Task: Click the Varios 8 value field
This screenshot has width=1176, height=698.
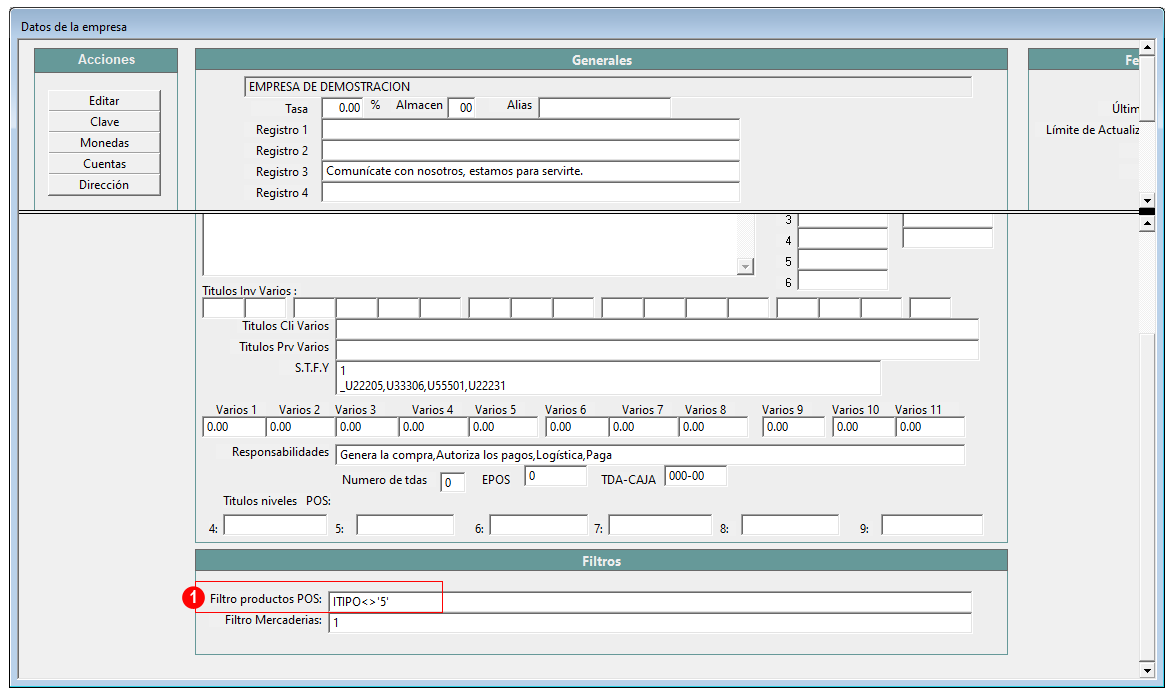Action: 713,427
